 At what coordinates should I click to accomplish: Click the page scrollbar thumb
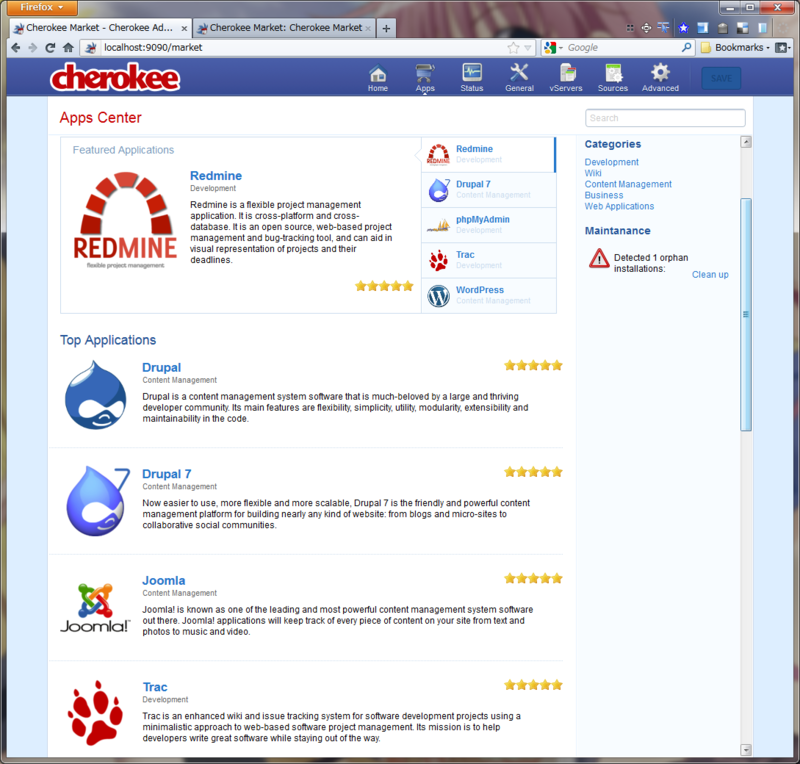pyautogui.click(x=745, y=314)
